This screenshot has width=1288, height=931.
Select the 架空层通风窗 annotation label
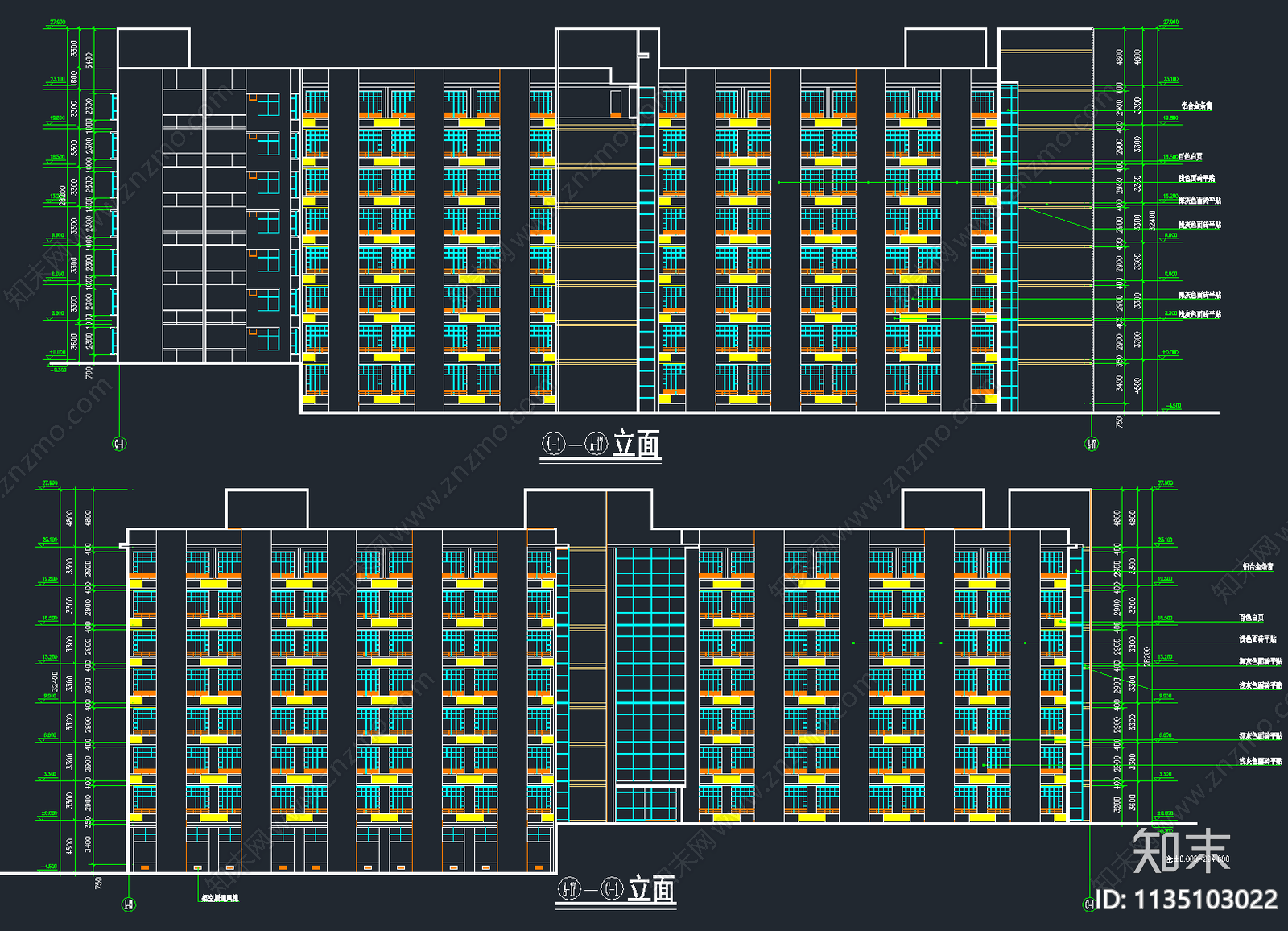220,898
